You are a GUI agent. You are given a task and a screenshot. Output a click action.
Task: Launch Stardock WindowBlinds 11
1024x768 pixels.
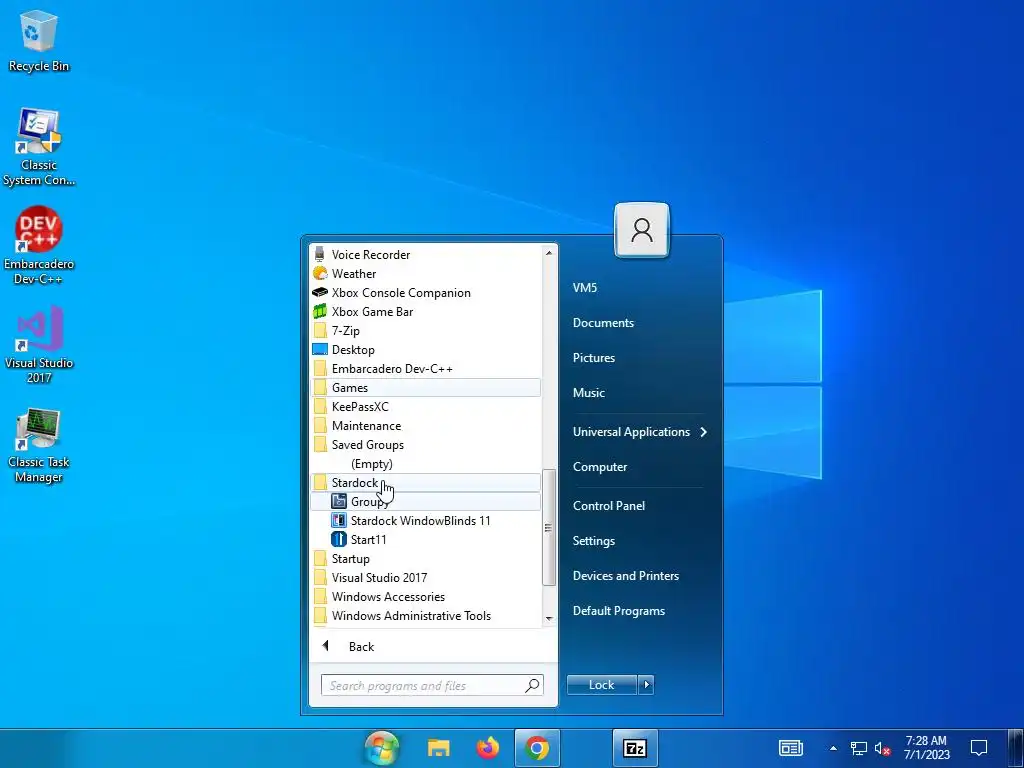pyautogui.click(x=426, y=520)
